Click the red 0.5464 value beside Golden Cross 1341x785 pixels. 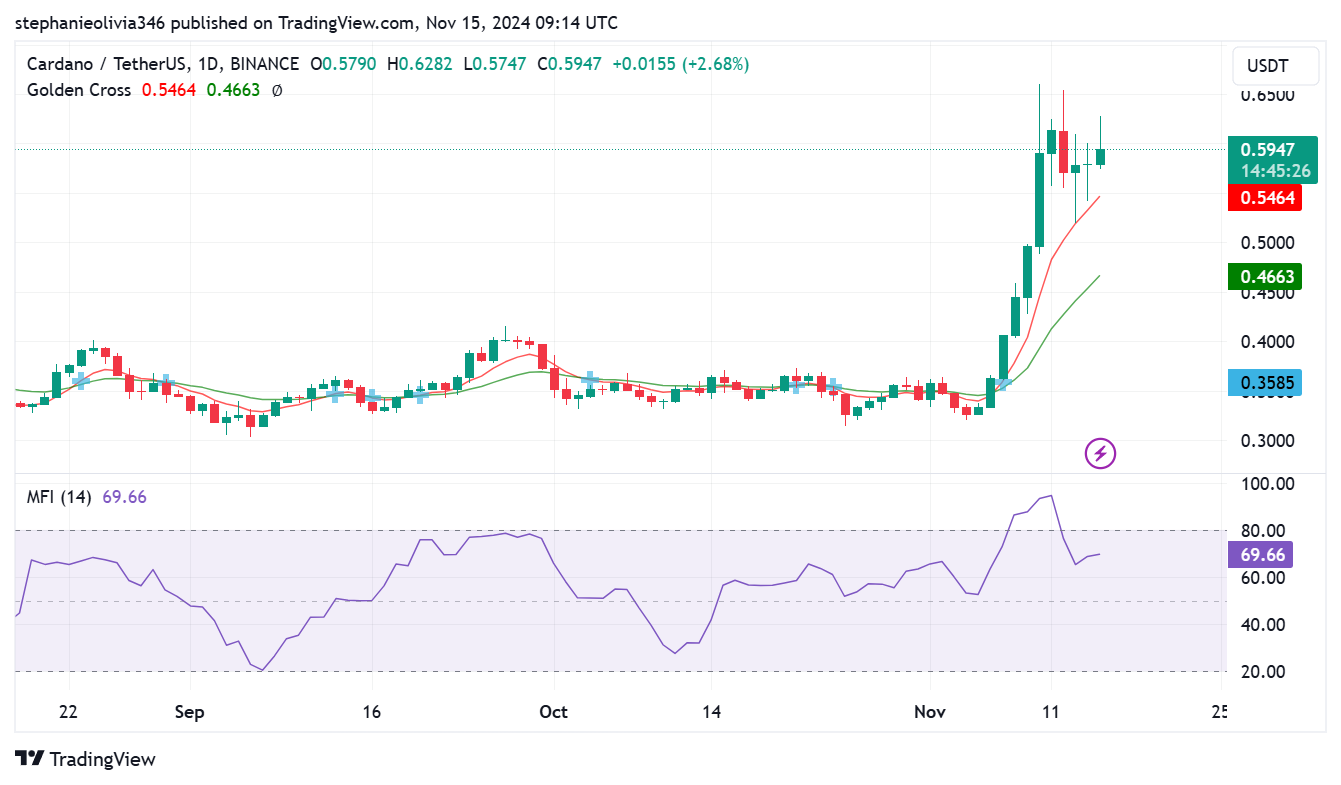(169, 90)
